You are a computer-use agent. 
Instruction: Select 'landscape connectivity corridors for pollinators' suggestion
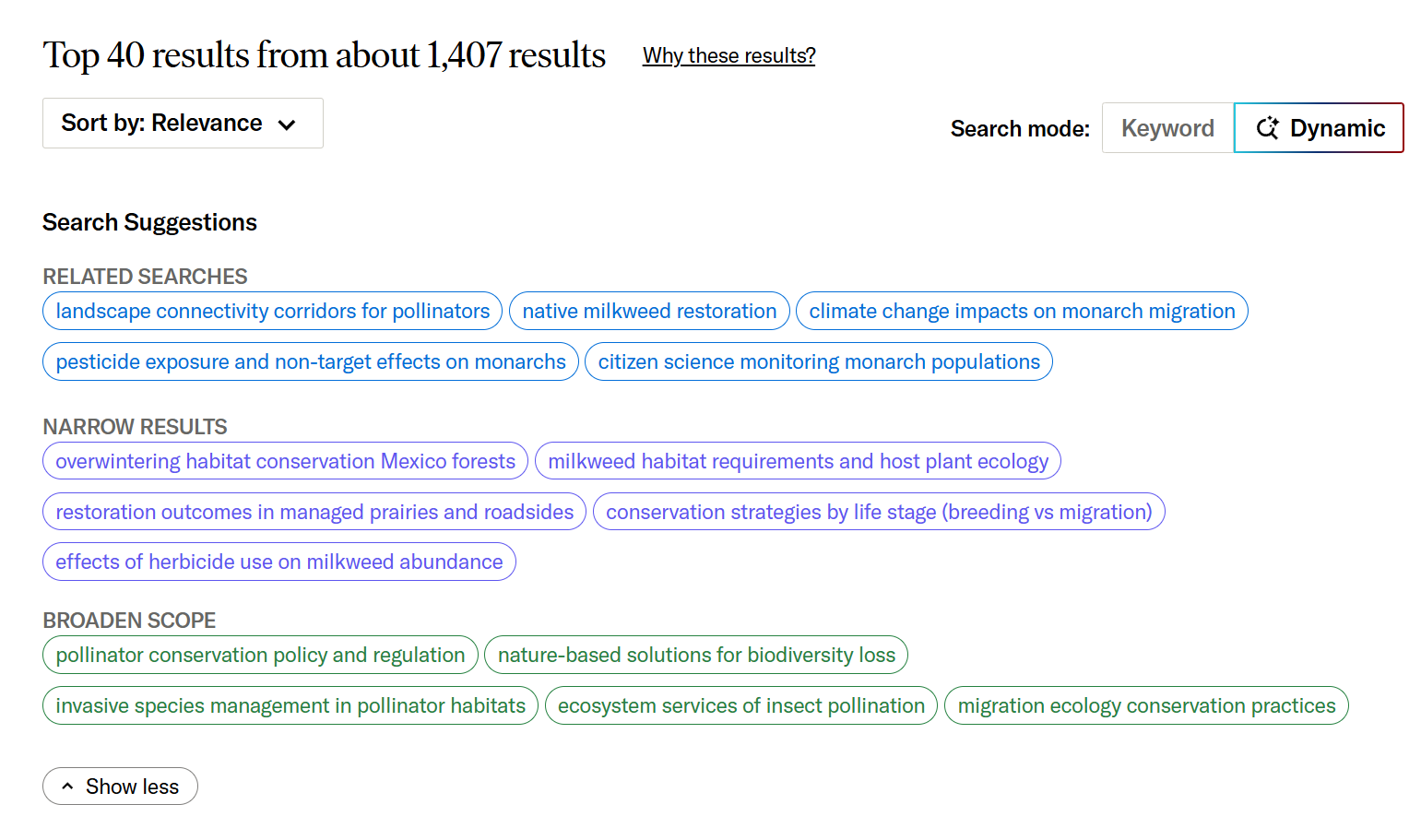(272, 311)
